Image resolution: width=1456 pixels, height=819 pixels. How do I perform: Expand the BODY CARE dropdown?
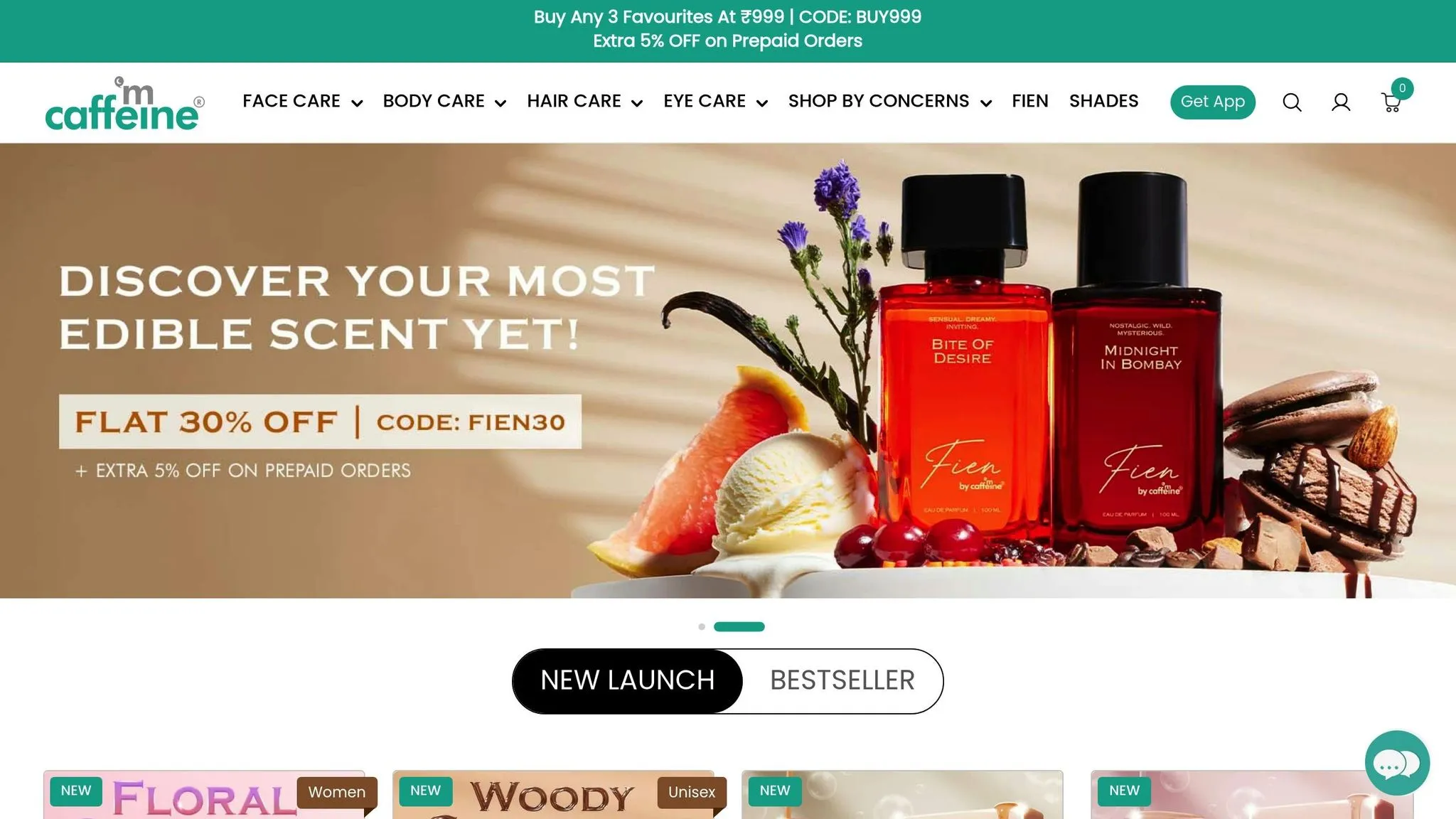(444, 102)
